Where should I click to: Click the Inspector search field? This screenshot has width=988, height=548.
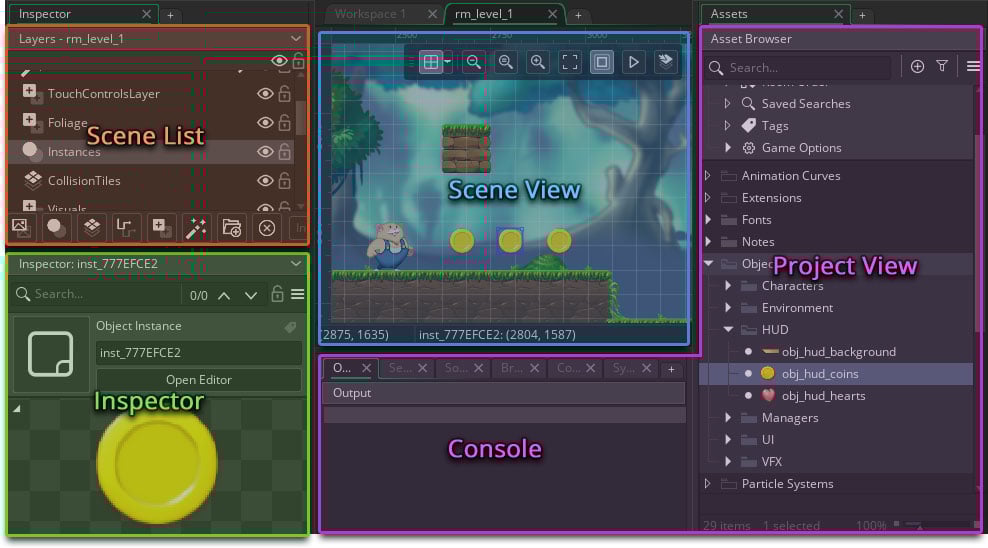[98, 294]
